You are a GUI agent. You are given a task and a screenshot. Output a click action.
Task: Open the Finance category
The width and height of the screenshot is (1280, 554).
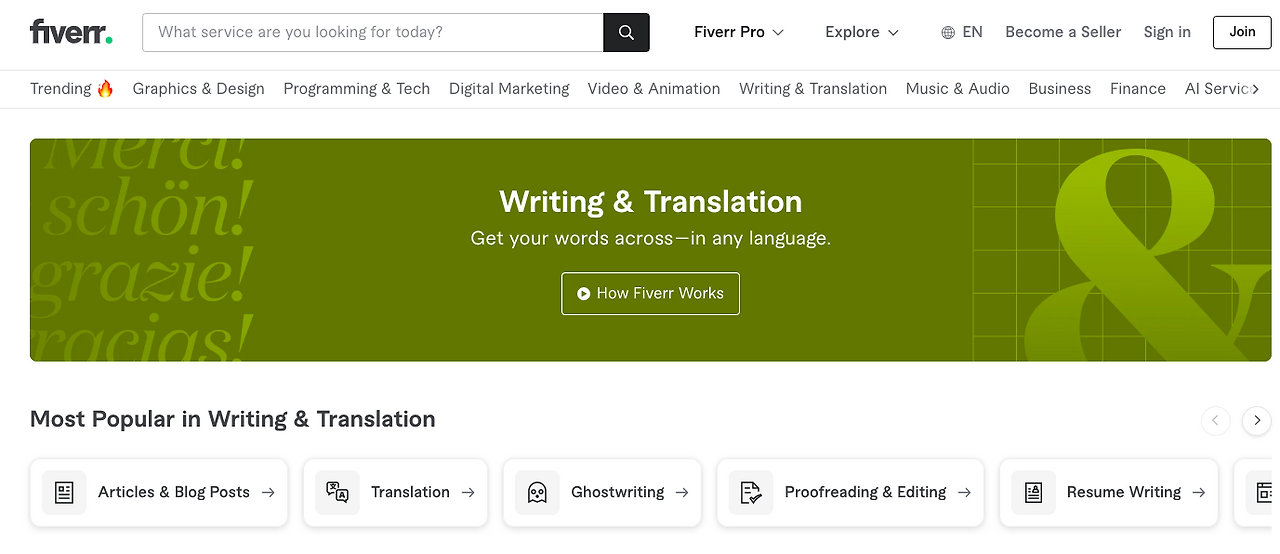[1138, 88]
